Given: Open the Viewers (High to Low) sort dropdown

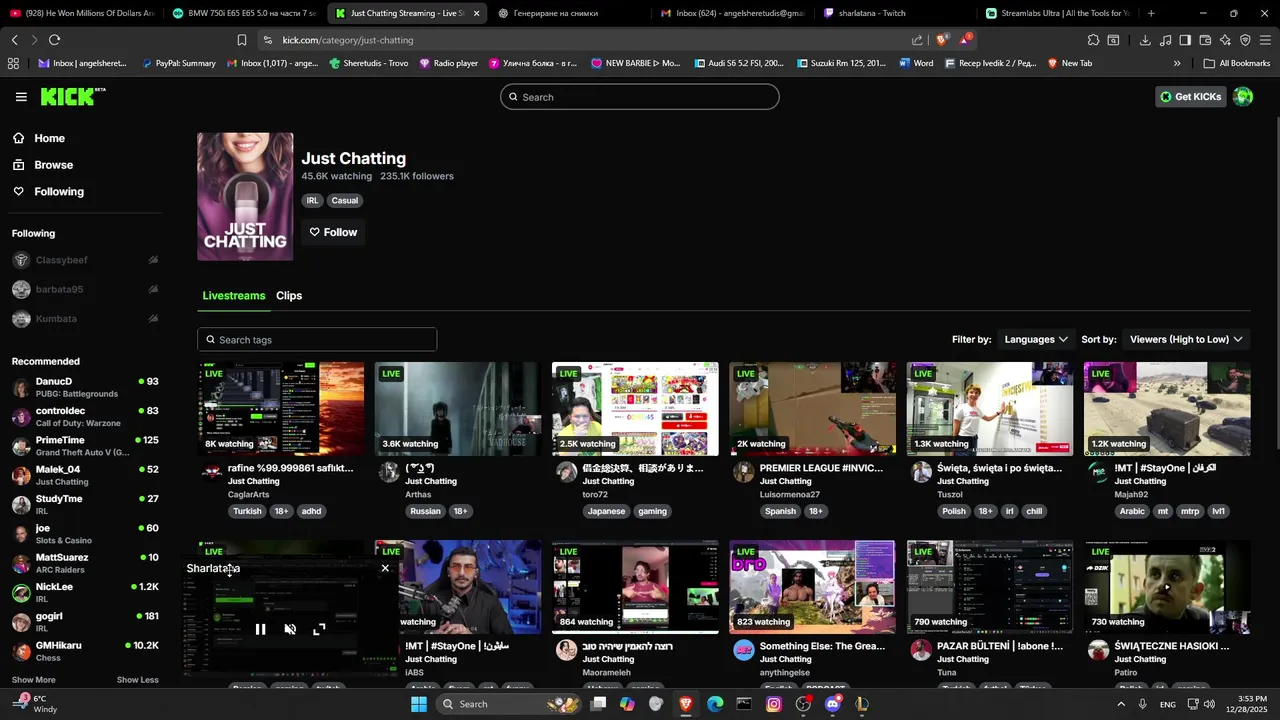Looking at the screenshot, I should 1186,339.
